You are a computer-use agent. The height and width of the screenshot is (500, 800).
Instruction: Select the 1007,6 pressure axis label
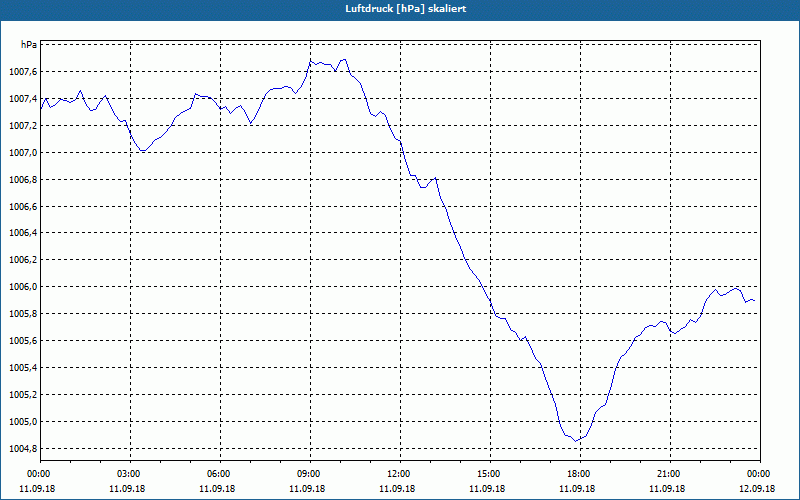(x=23, y=72)
